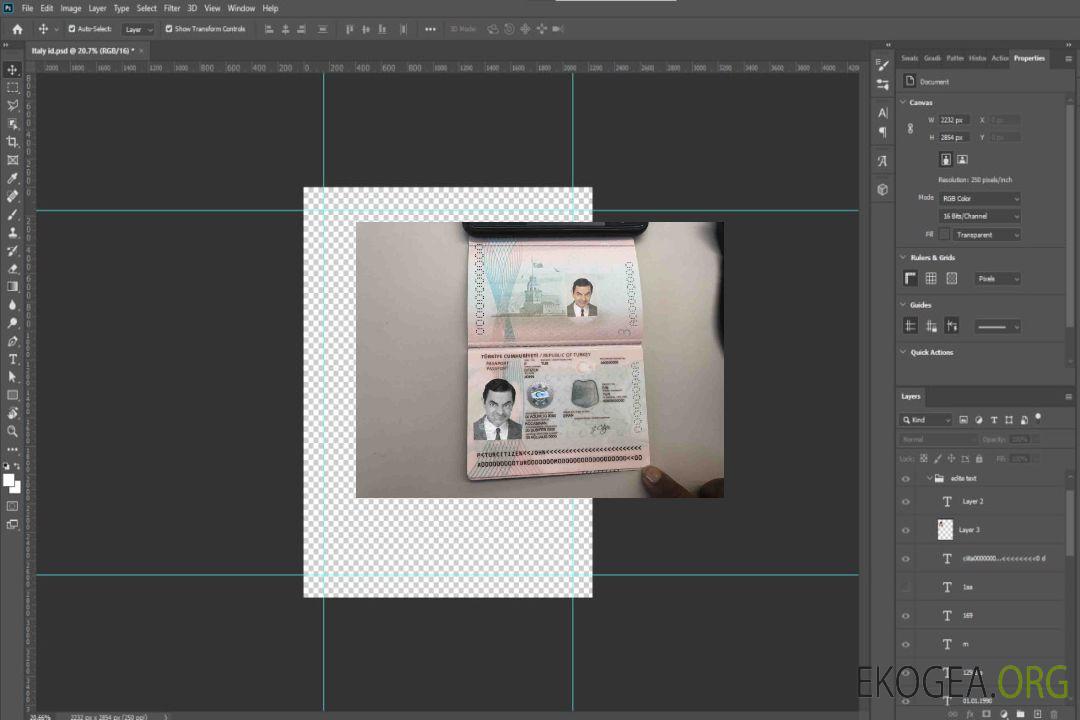Select the Layer 3 thumbnail
Viewport: 1080px width, 720px height.
pyautogui.click(x=946, y=530)
